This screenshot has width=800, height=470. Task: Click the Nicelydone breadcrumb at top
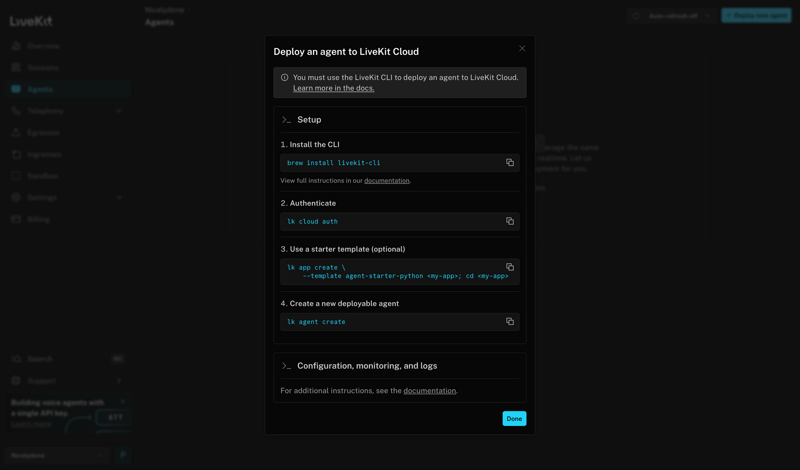coord(164,10)
